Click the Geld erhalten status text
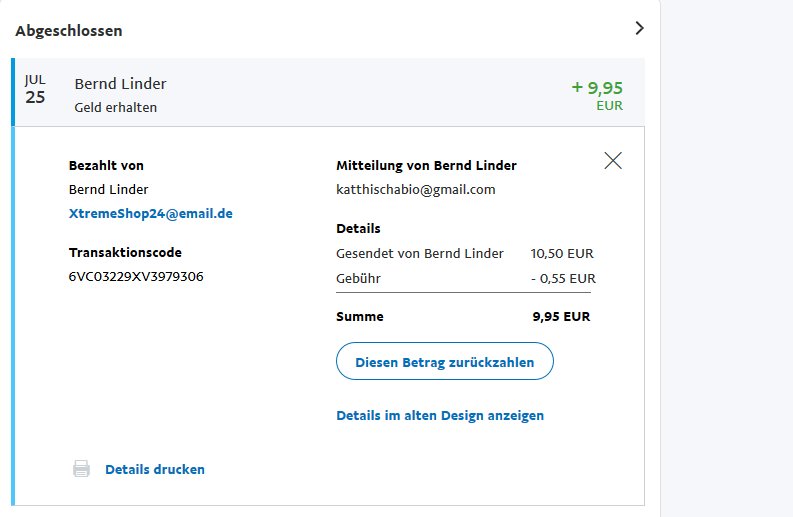The height and width of the screenshot is (517, 793). coord(116,107)
